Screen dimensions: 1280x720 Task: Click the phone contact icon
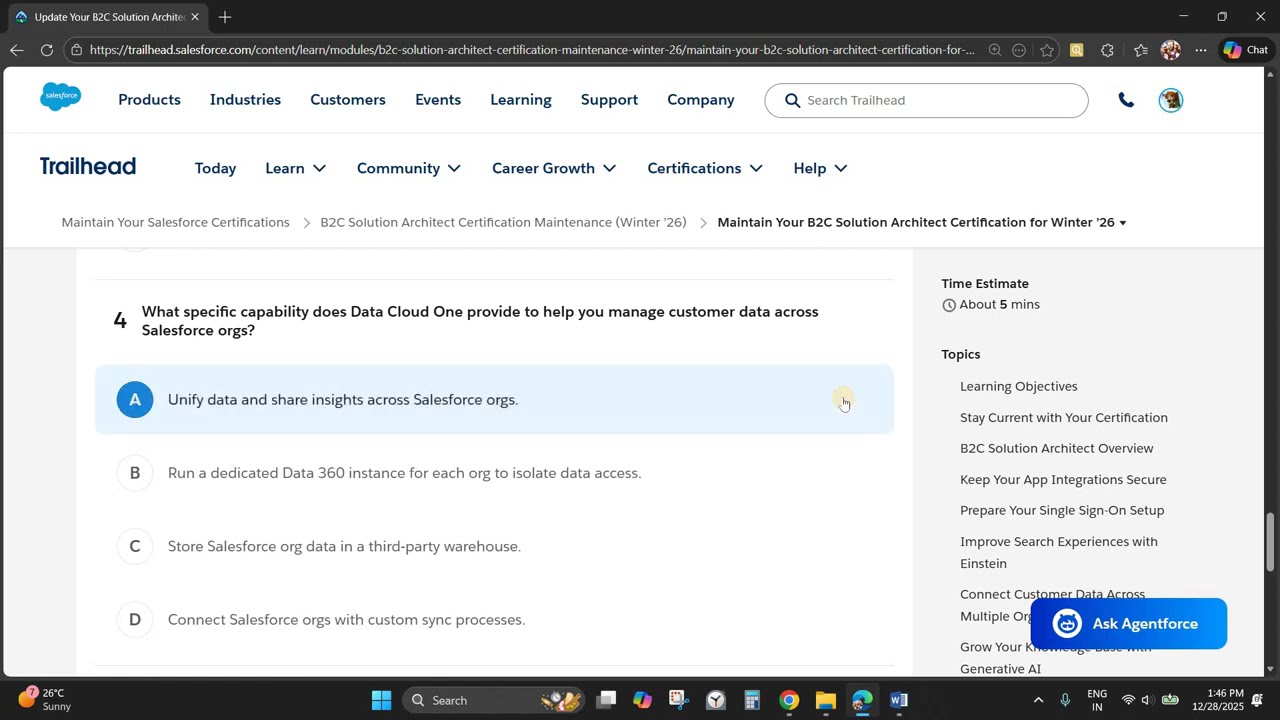[x=1126, y=100]
